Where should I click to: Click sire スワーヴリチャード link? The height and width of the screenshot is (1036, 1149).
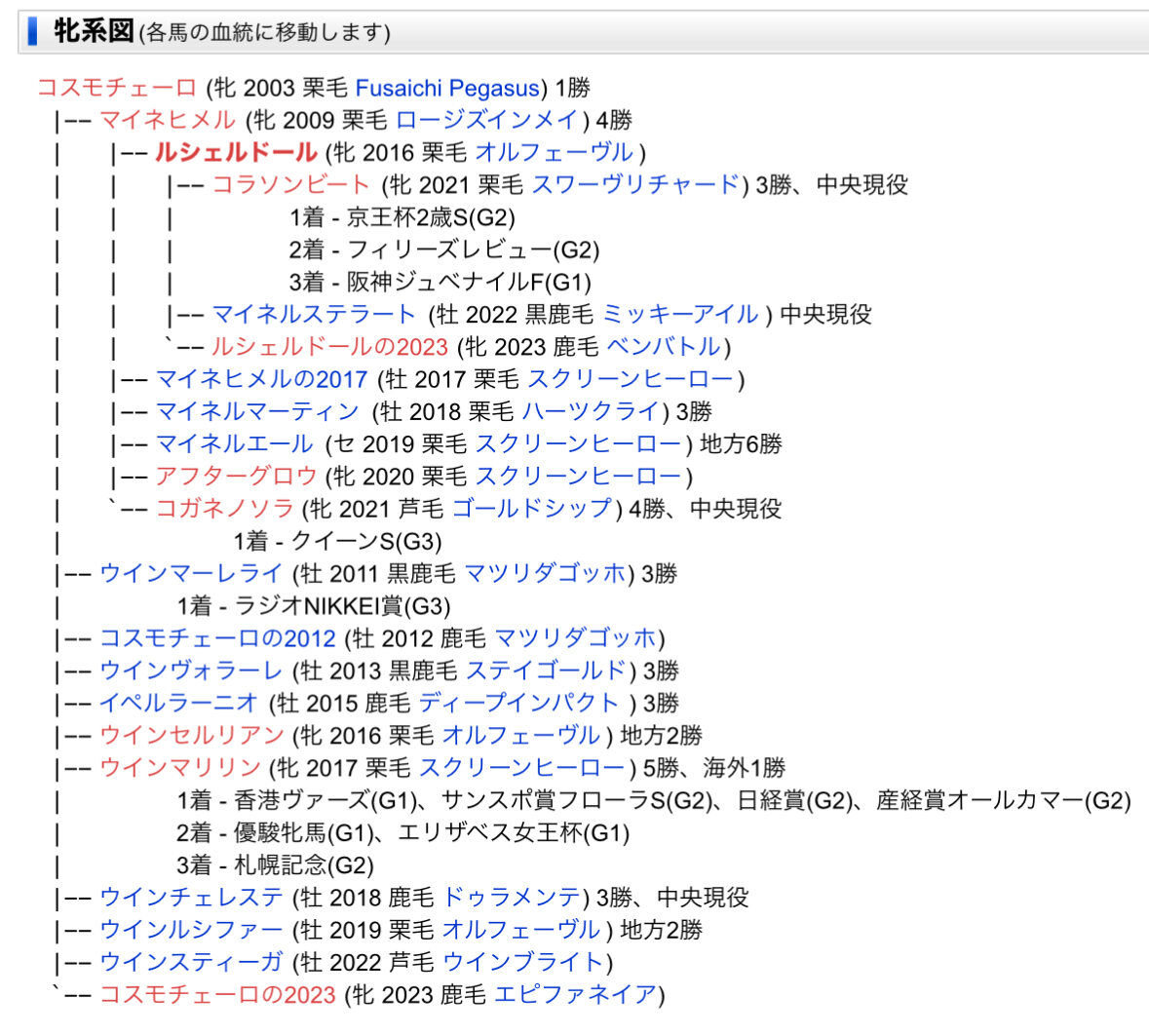pyautogui.click(x=635, y=184)
